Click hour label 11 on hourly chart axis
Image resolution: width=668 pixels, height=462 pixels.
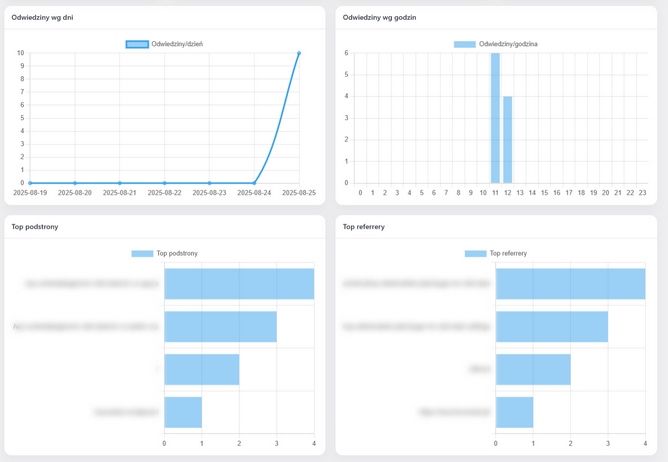[x=495, y=193]
